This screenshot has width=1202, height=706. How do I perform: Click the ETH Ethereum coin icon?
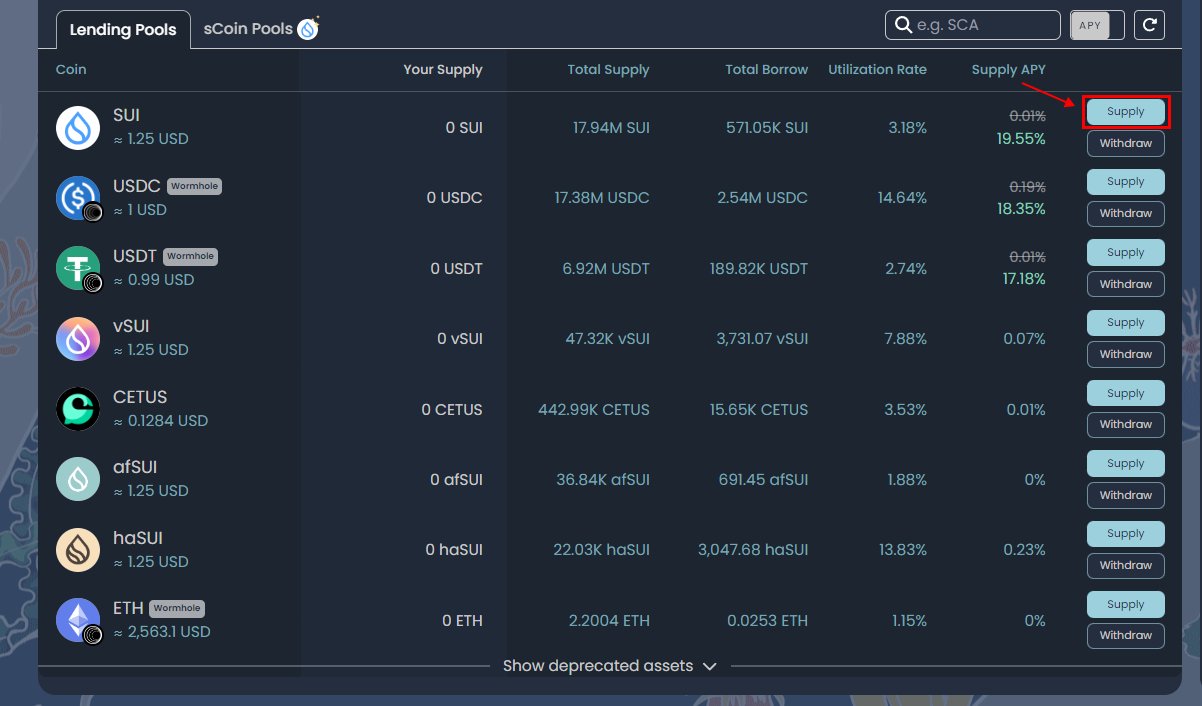pos(78,620)
